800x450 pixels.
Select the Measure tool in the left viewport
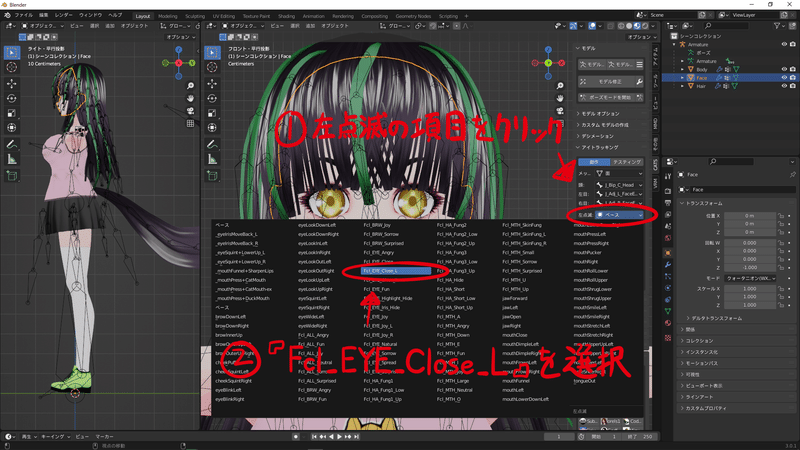point(12,160)
